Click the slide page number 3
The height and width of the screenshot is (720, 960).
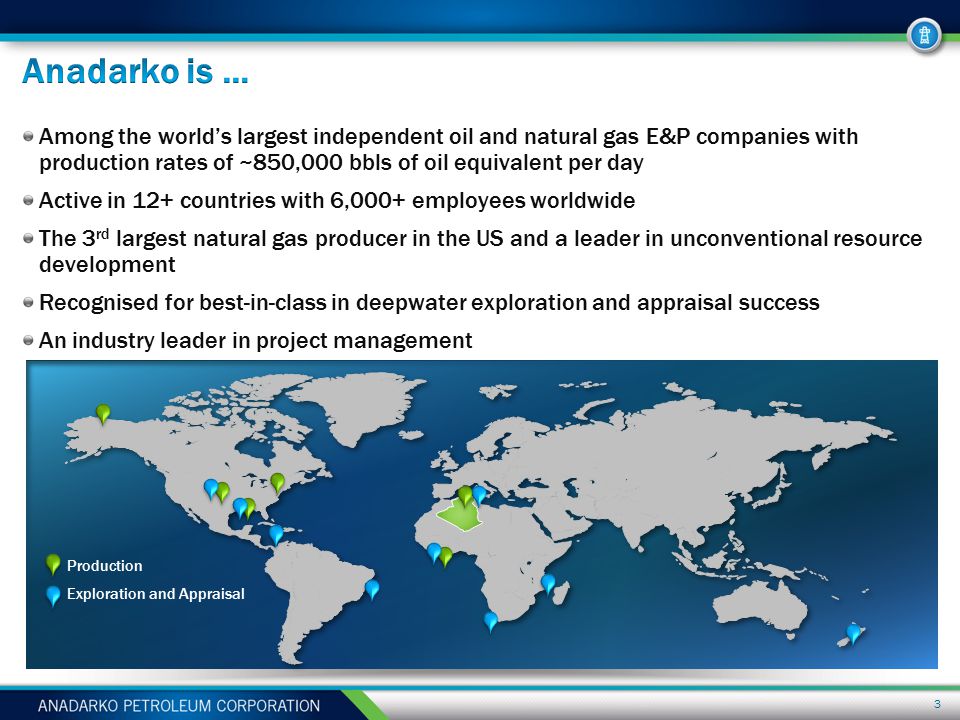(937, 703)
